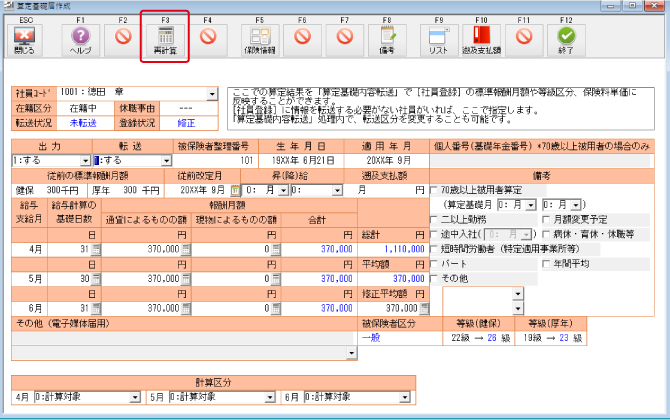Click the ESC 閉じる icon
Viewport: 670px width, 420px height.
coord(24,36)
